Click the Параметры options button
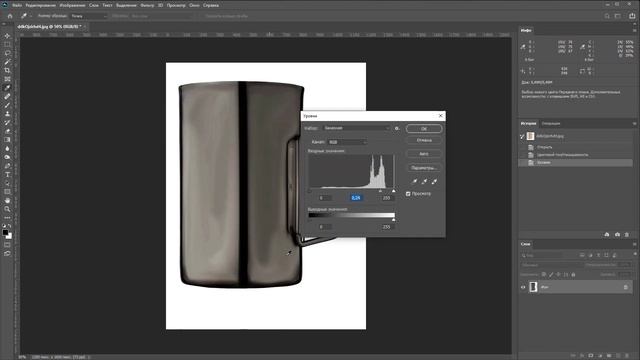 pos(424,168)
